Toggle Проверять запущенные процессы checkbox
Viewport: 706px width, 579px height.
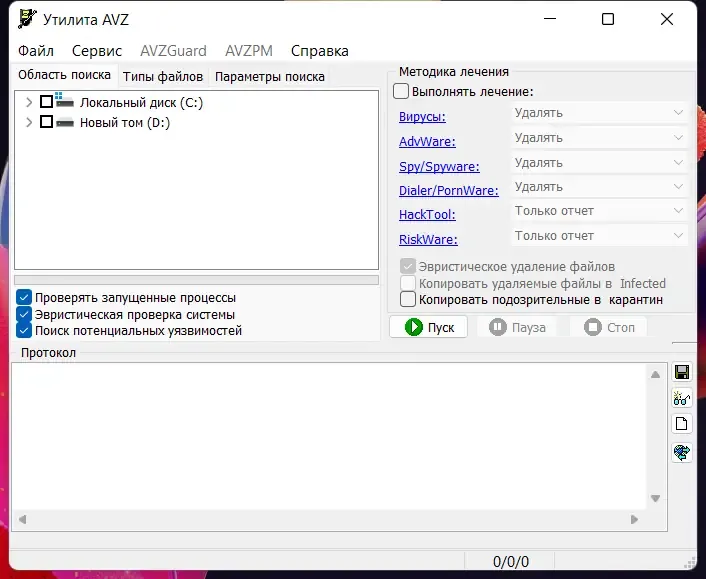click(x=24, y=297)
